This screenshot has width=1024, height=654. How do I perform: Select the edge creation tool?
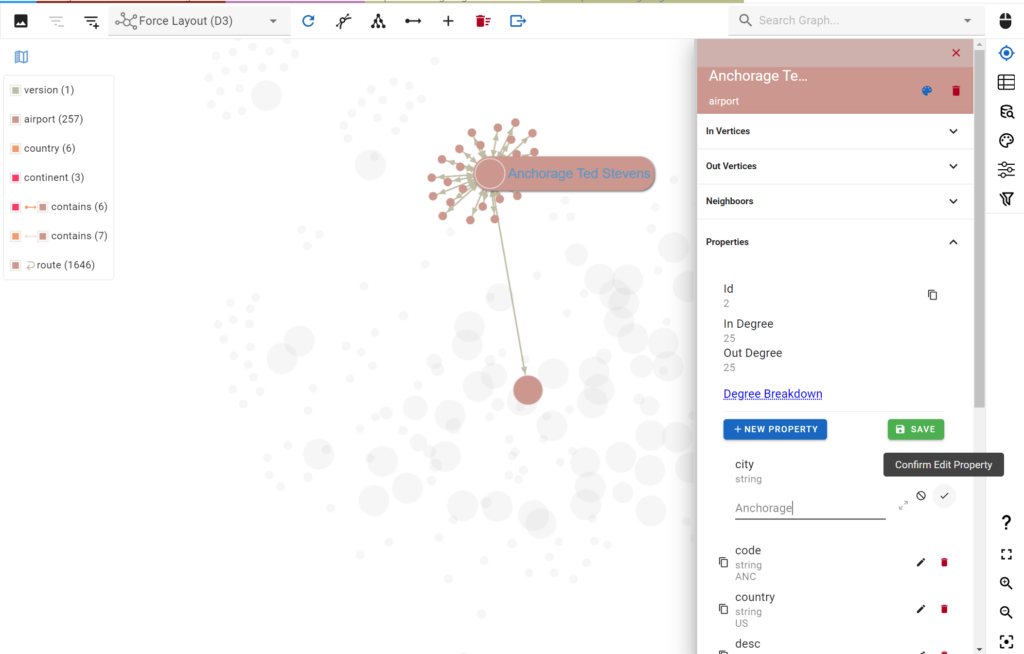tap(413, 20)
